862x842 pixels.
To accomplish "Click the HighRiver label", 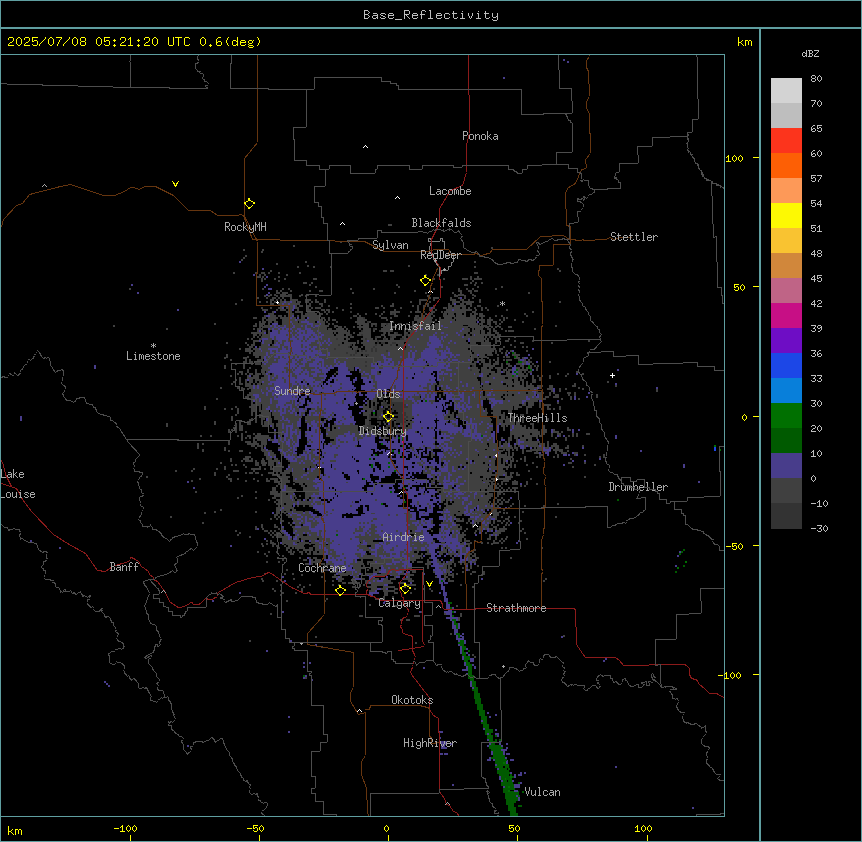I will (430, 743).
